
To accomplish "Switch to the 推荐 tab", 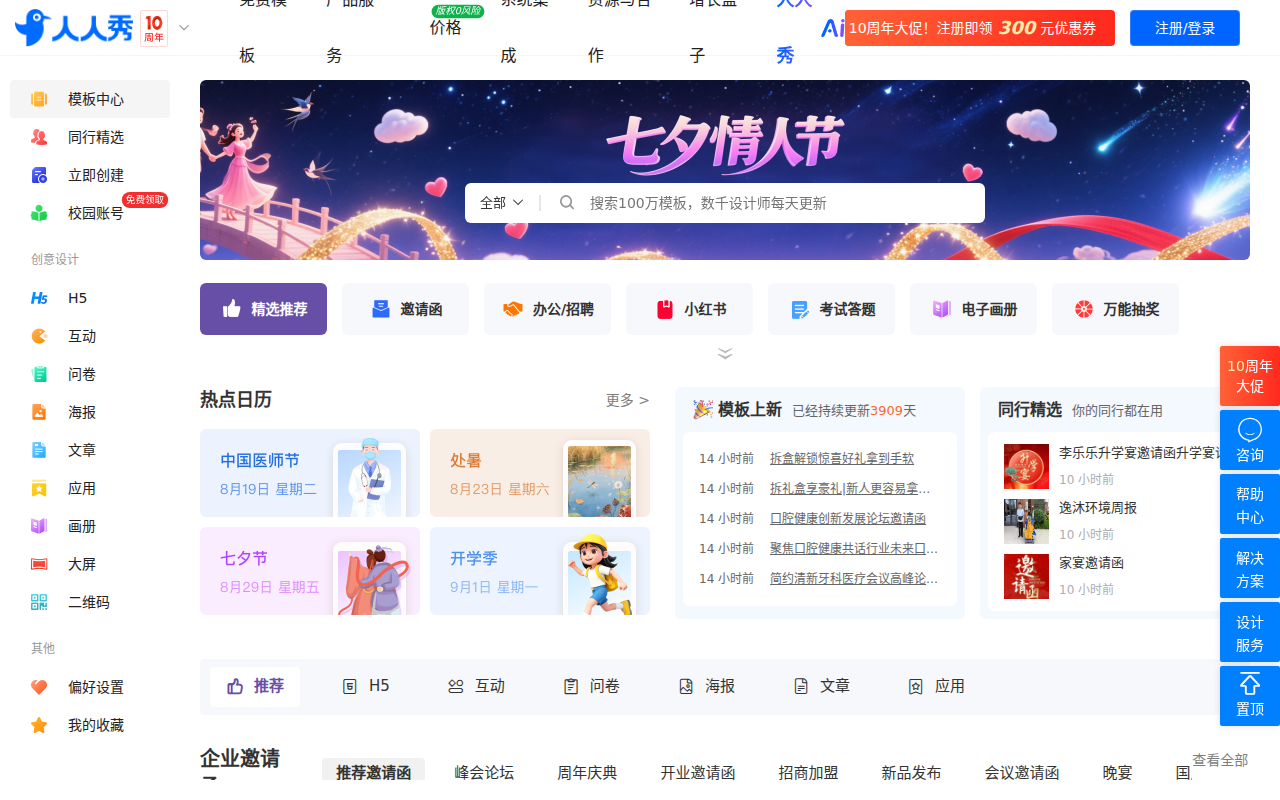I will click(255, 686).
